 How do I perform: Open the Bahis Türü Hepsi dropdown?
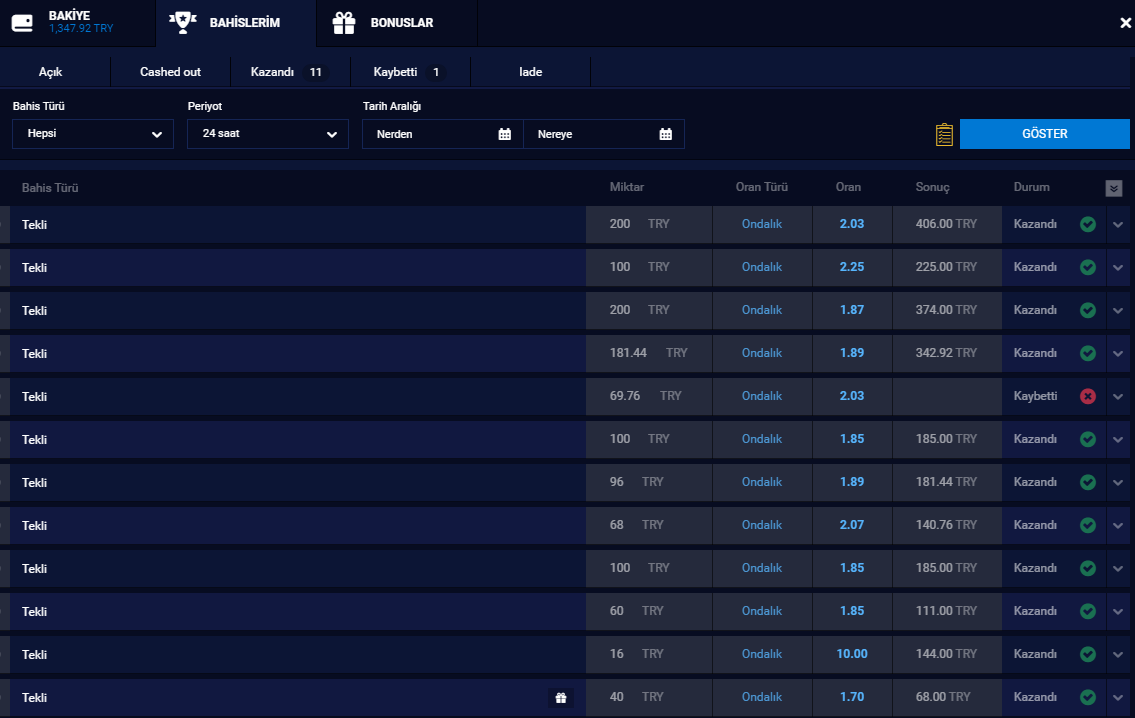click(x=93, y=134)
